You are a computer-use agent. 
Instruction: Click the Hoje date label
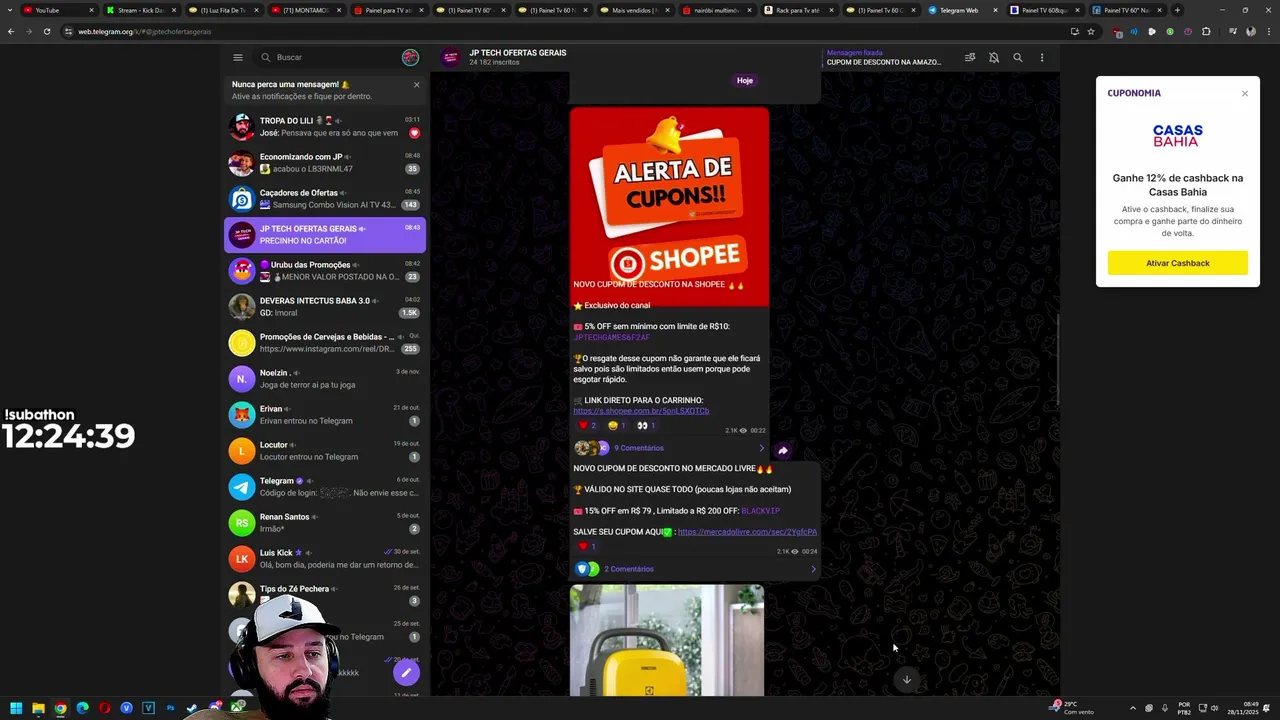click(745, 80)
